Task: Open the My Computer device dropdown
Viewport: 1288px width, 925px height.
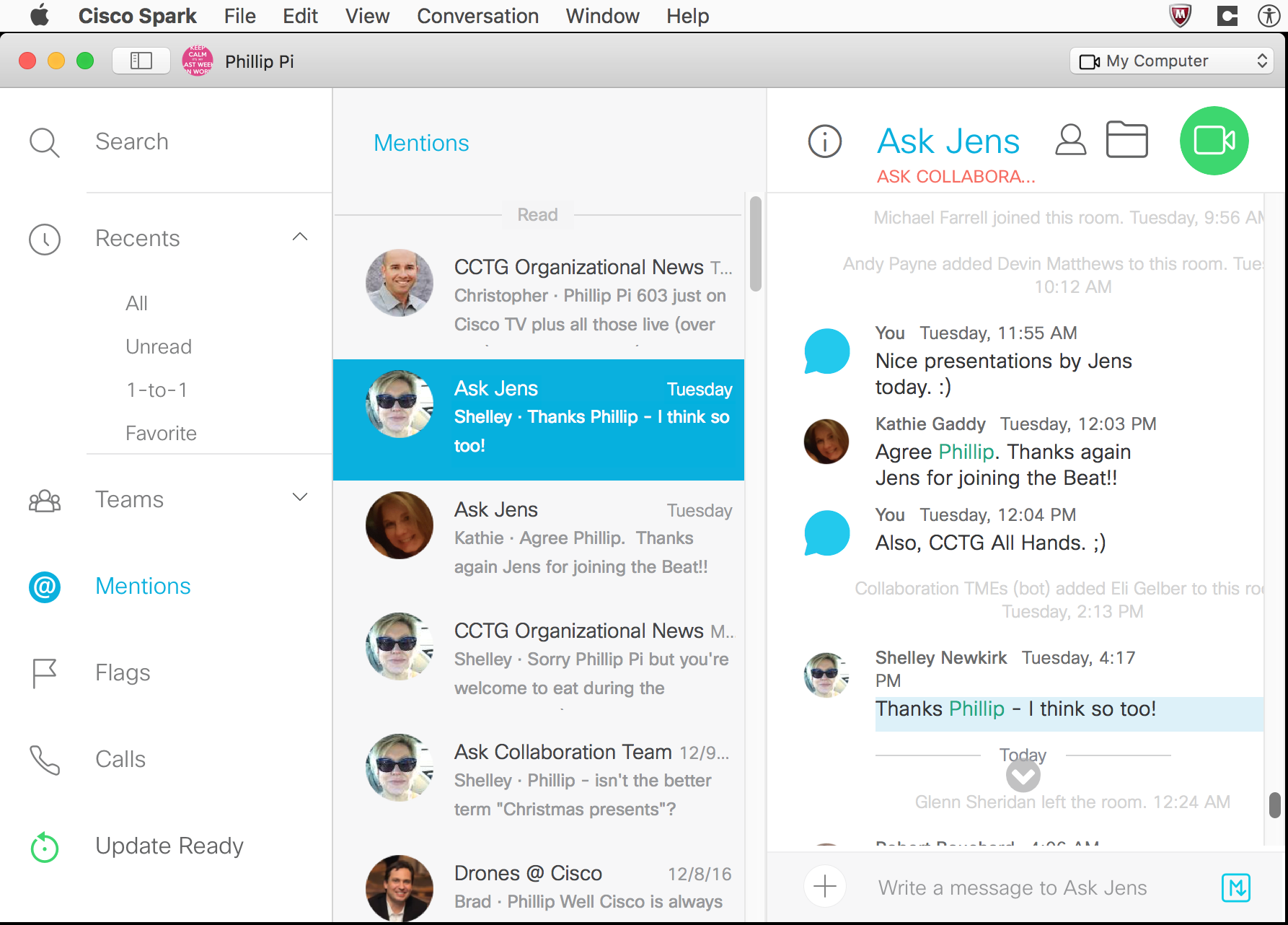Action: [x=1171, y=61]
